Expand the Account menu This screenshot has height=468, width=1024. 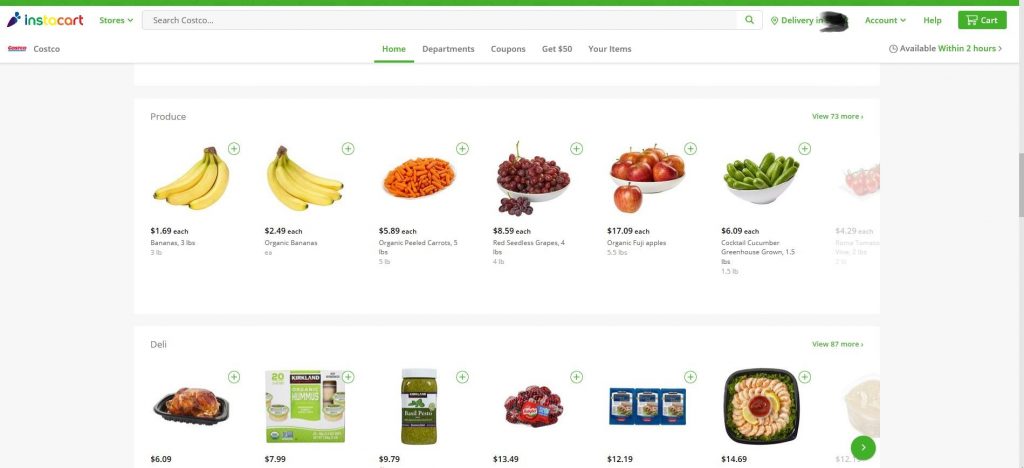[x=885, y=20]
